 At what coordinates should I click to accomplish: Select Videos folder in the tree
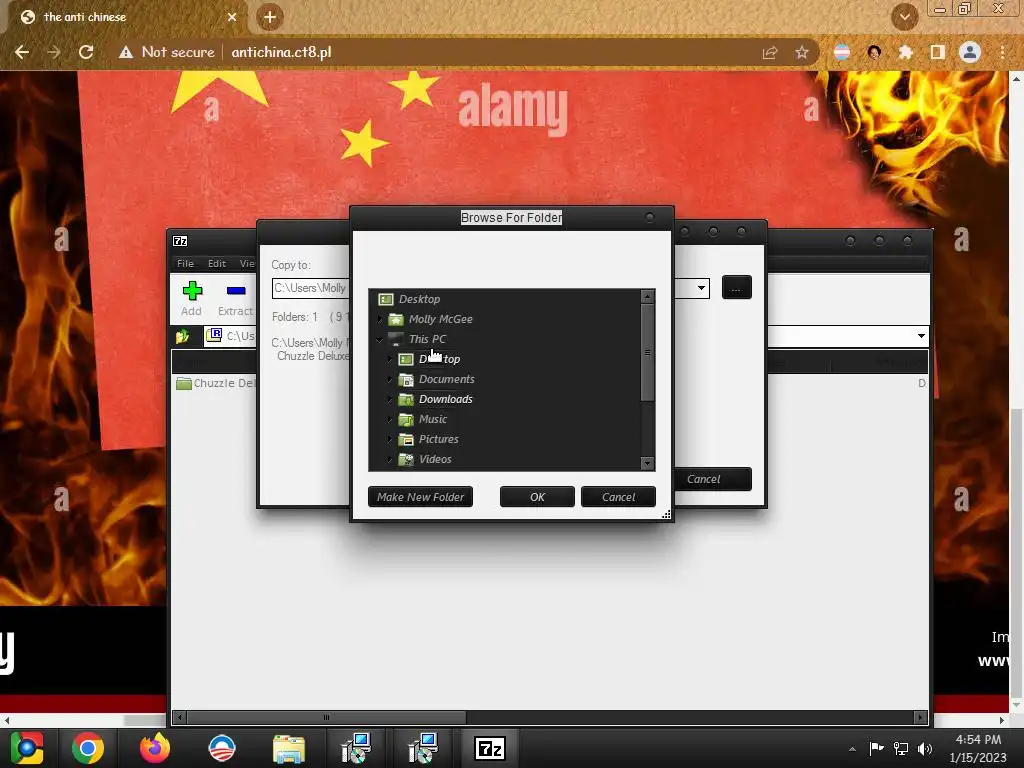(x=435, y=459)
